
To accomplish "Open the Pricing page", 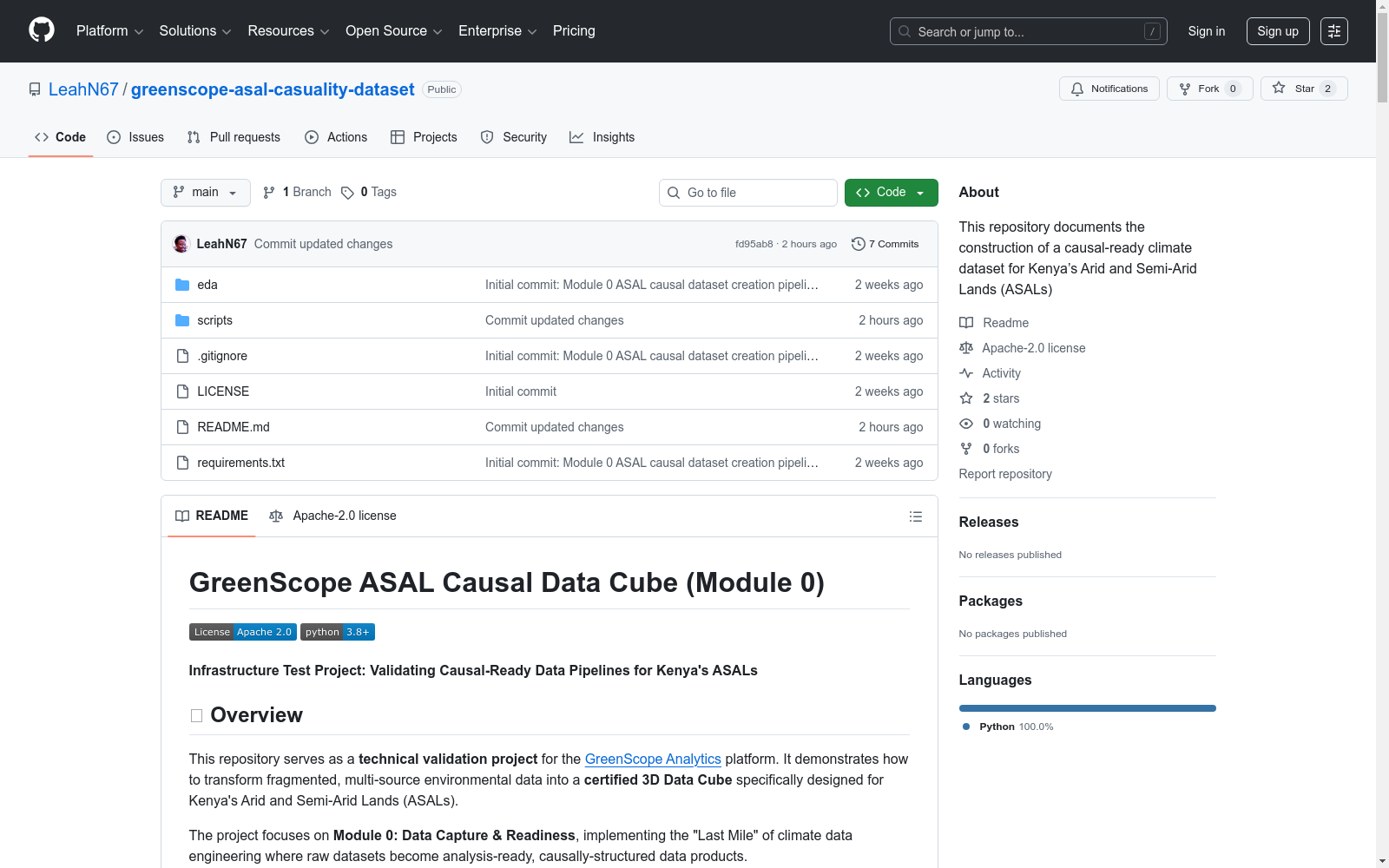I will coord(574,31).
